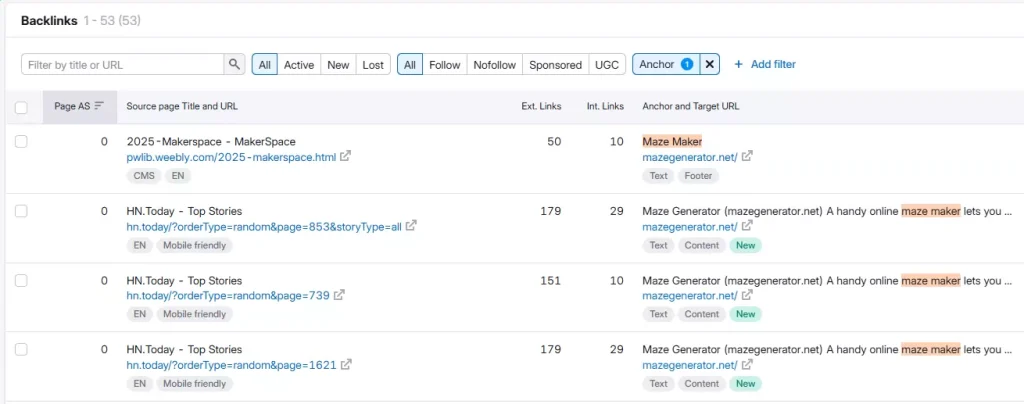Open external link icon for hn.today page=853 source
The image size is (1024, 404).
point(411,226)
